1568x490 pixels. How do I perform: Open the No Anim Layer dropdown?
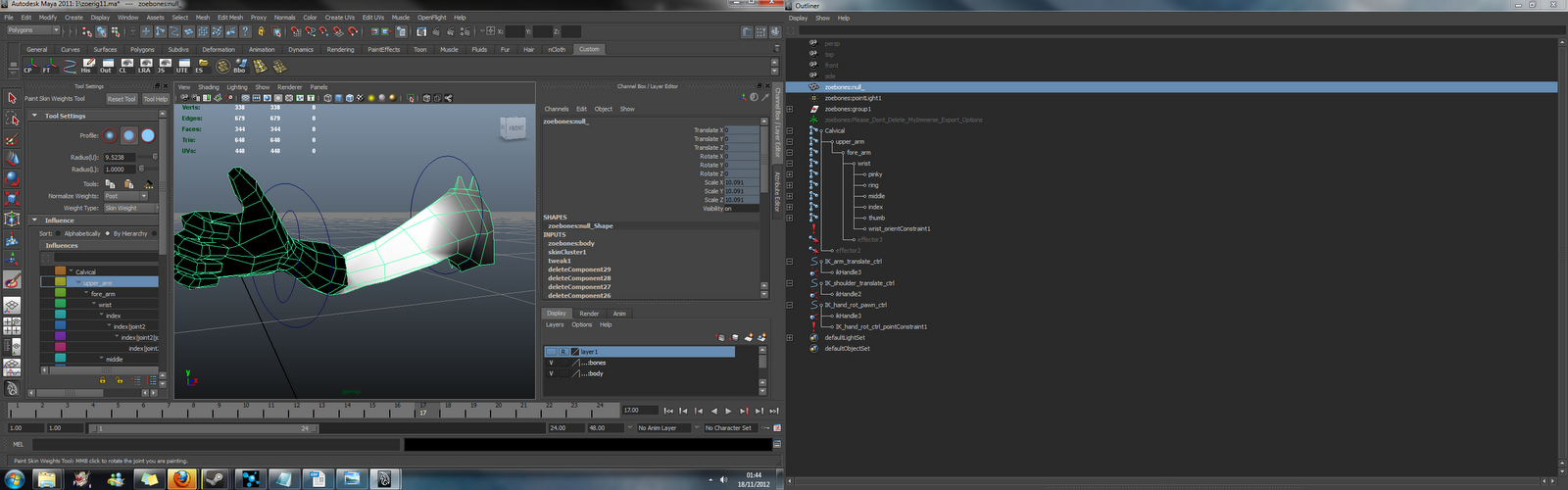(663, 428)
